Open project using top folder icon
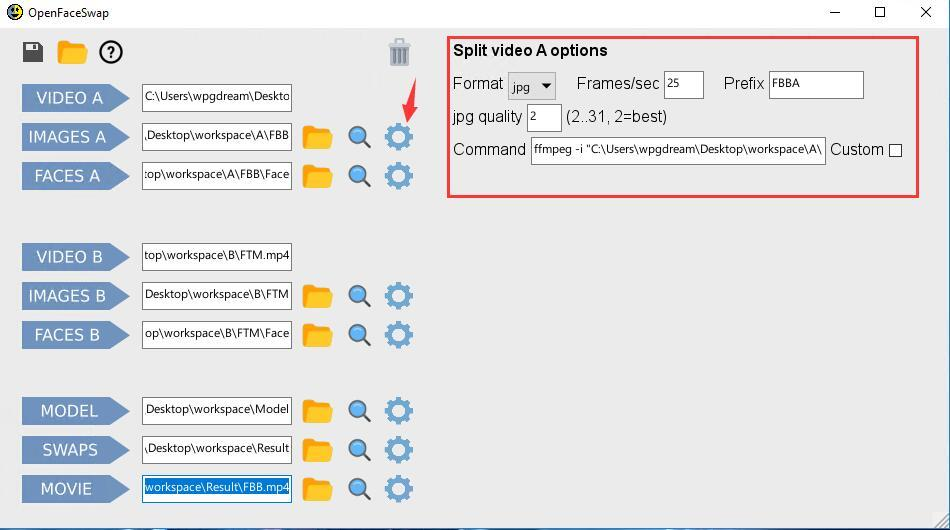 coord(72,53)
